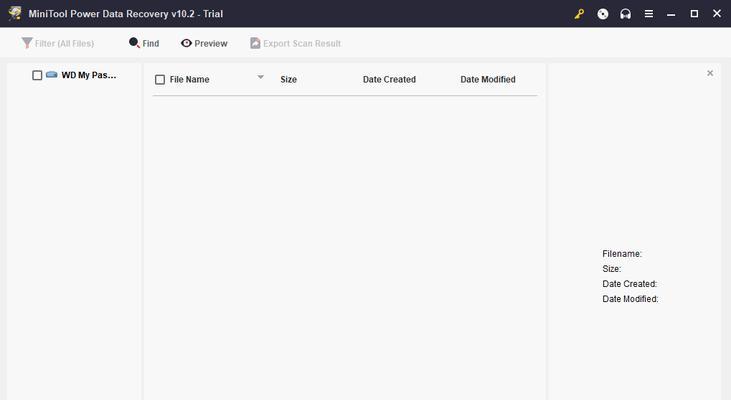Maximize the MiniTool window
731x400 pixels.
[x=694, y=14]
